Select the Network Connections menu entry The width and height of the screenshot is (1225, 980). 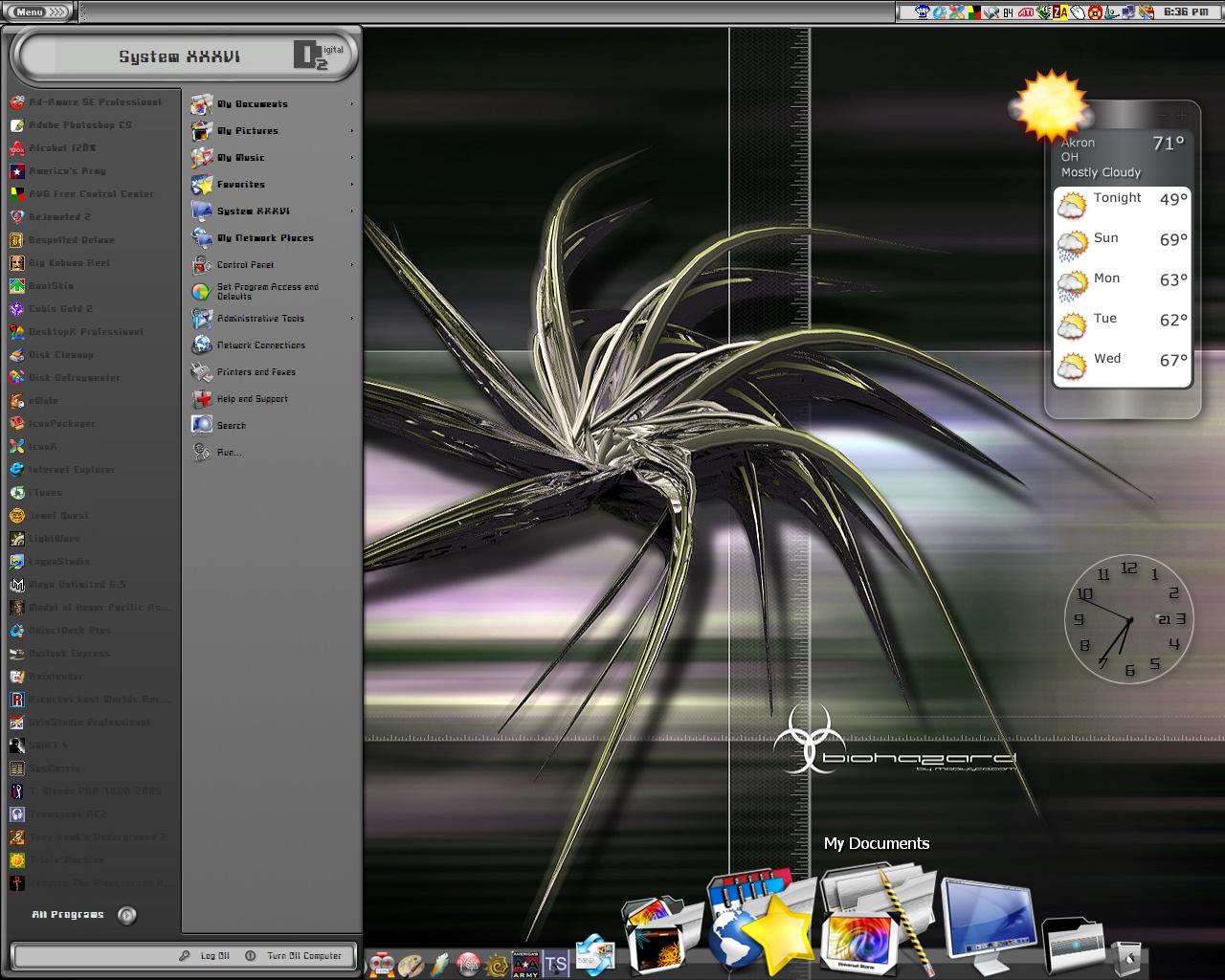260,345
